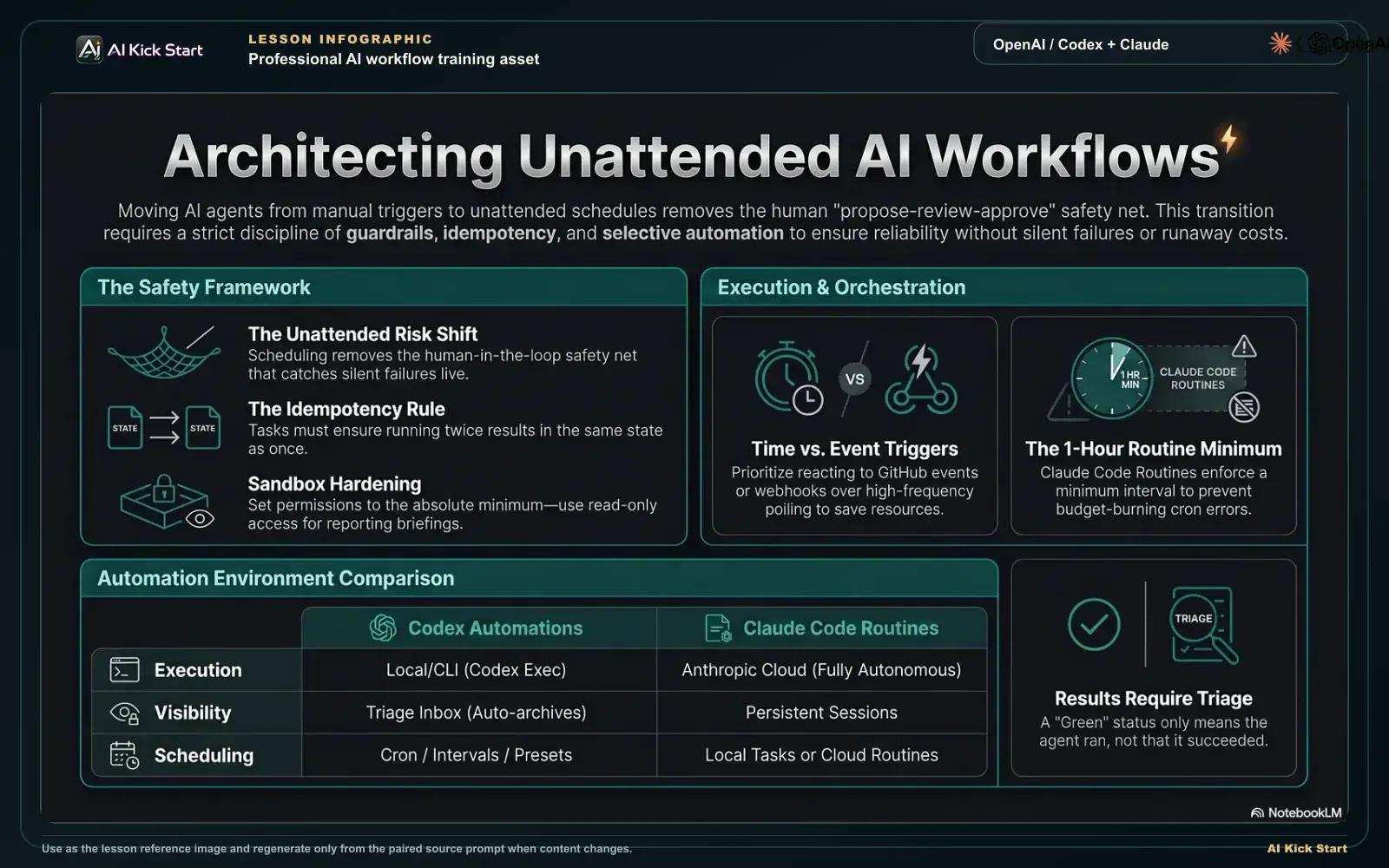Click the AI Kick Start logo icon
The image size is (1389, 868).
(89, 49)
